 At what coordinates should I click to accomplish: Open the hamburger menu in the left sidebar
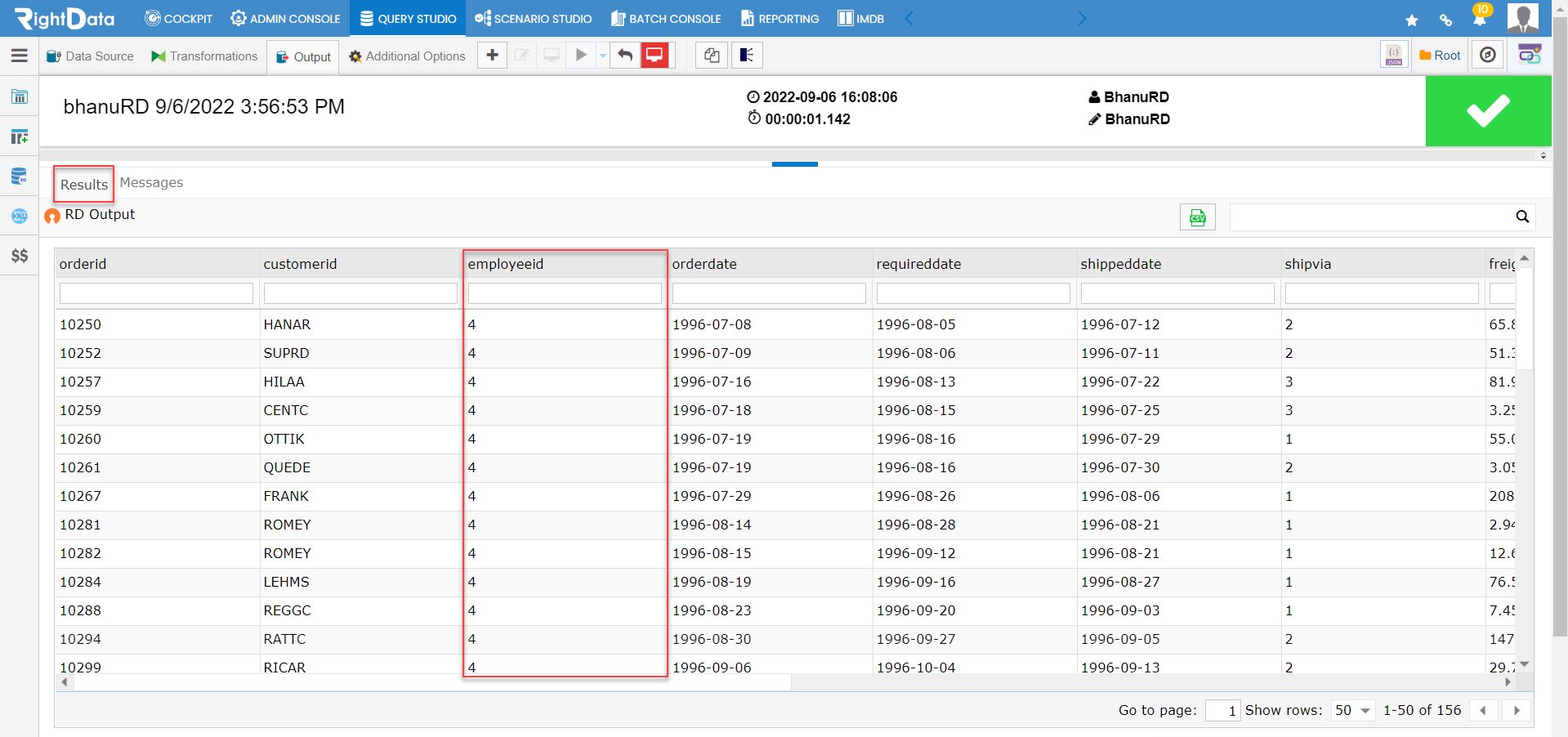20,56
